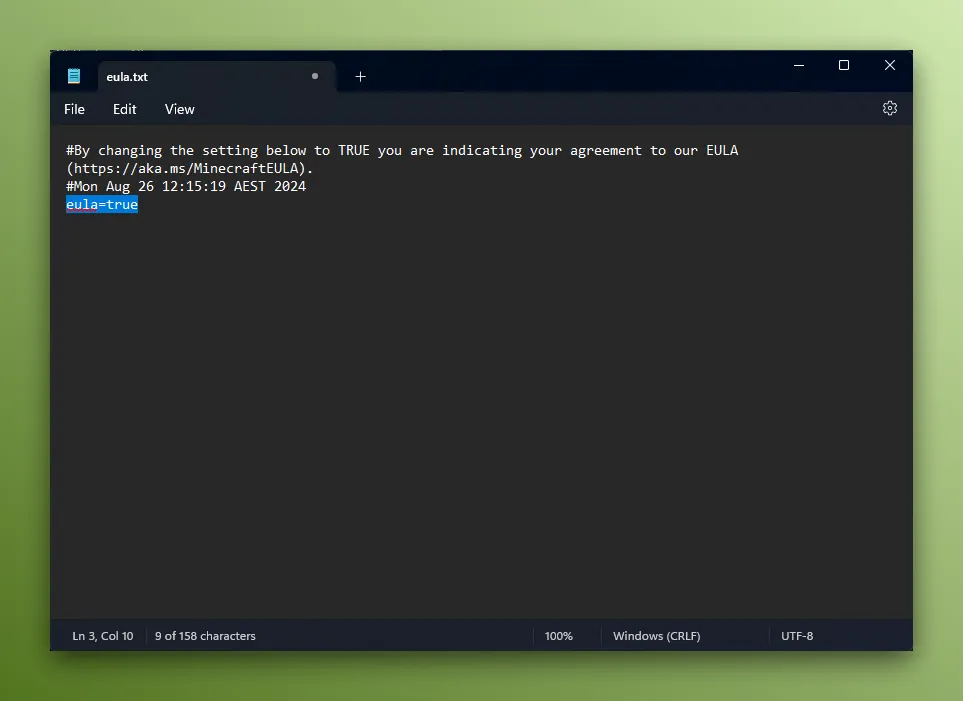Click the date line starting with #Mon Aug
The width and height of the screenshot is (963, 701).
(x=185, y=186)
